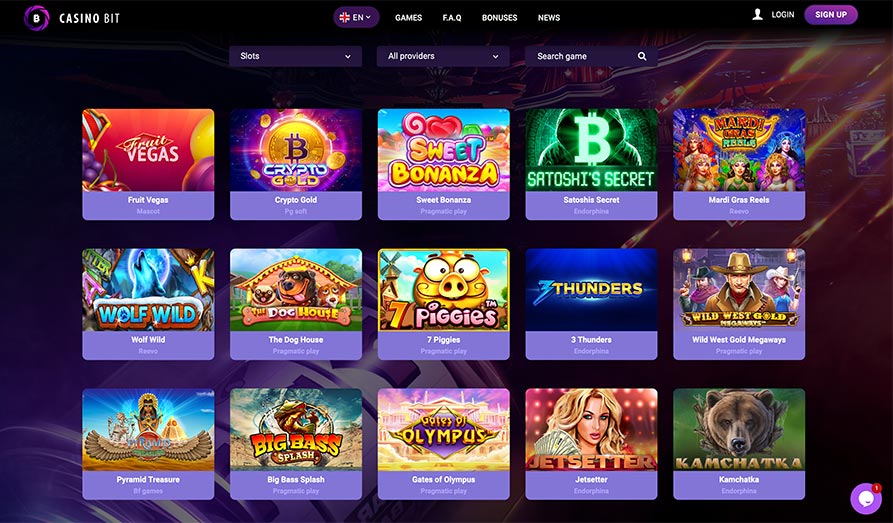Click the Login link

pos(783,15)
